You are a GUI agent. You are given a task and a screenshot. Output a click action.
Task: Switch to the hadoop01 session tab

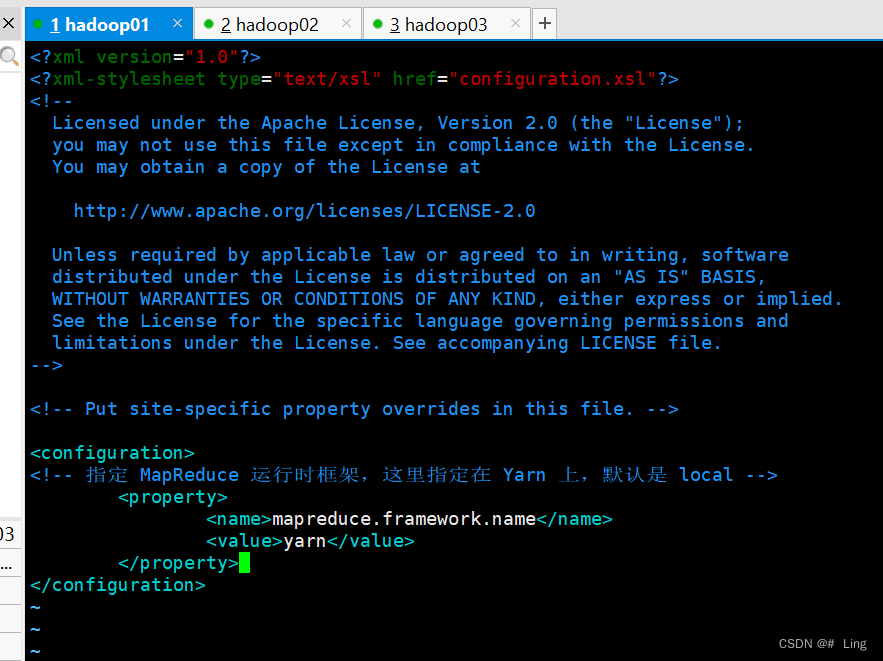[x=109, y=24]
